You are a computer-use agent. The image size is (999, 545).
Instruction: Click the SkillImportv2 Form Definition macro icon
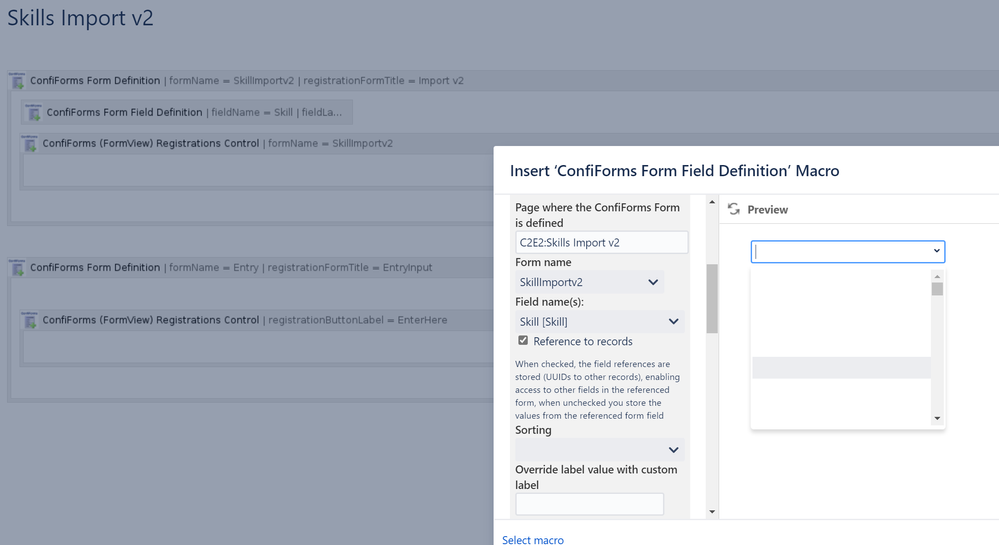pyautogui.click(x=17, y=80)
